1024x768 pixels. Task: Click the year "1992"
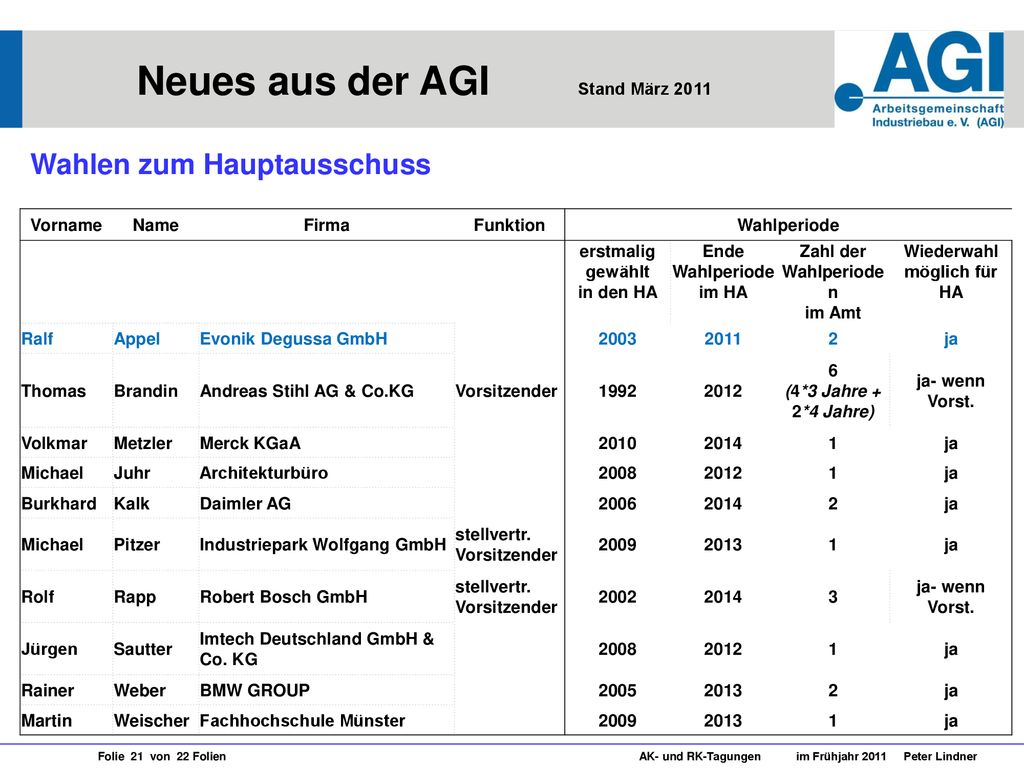click(617, 391)
